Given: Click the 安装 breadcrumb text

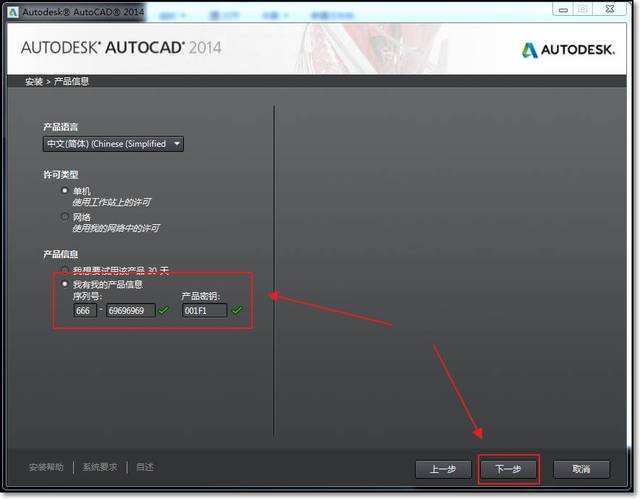Looking at the screenshot, I should click(x=34, y=82).
